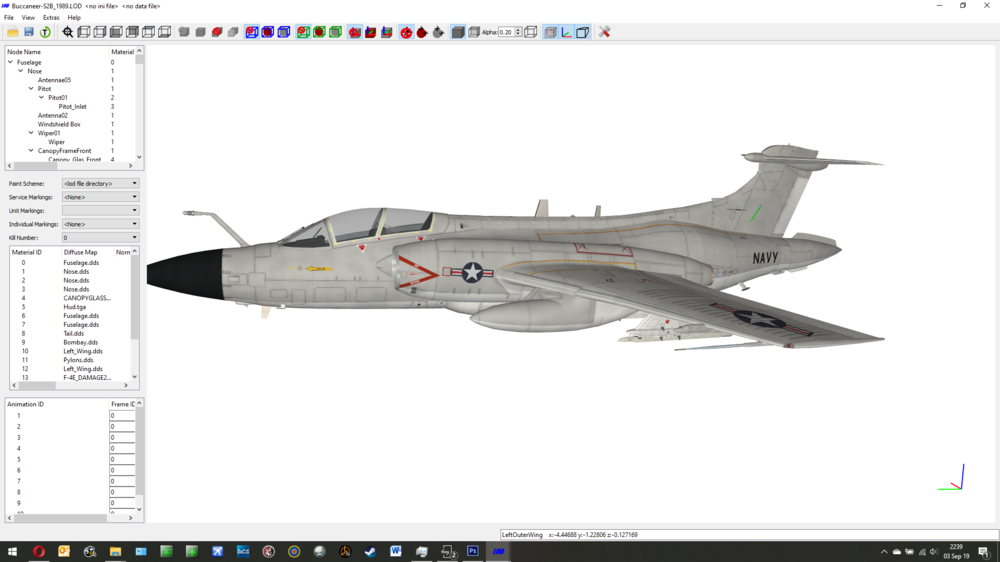Increase Alpha value with stepper arrows
1000x562 pixels.
click(518, 30)
